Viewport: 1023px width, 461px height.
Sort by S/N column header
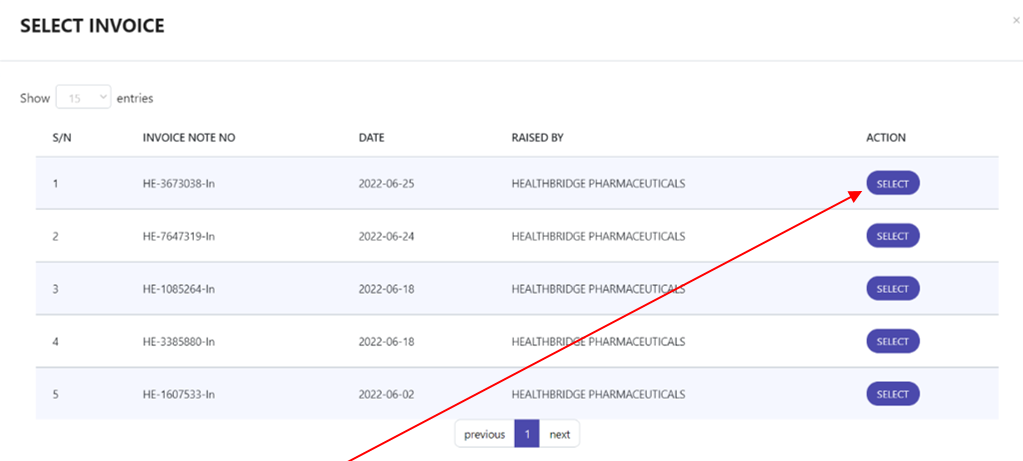(x=62, y=138)
